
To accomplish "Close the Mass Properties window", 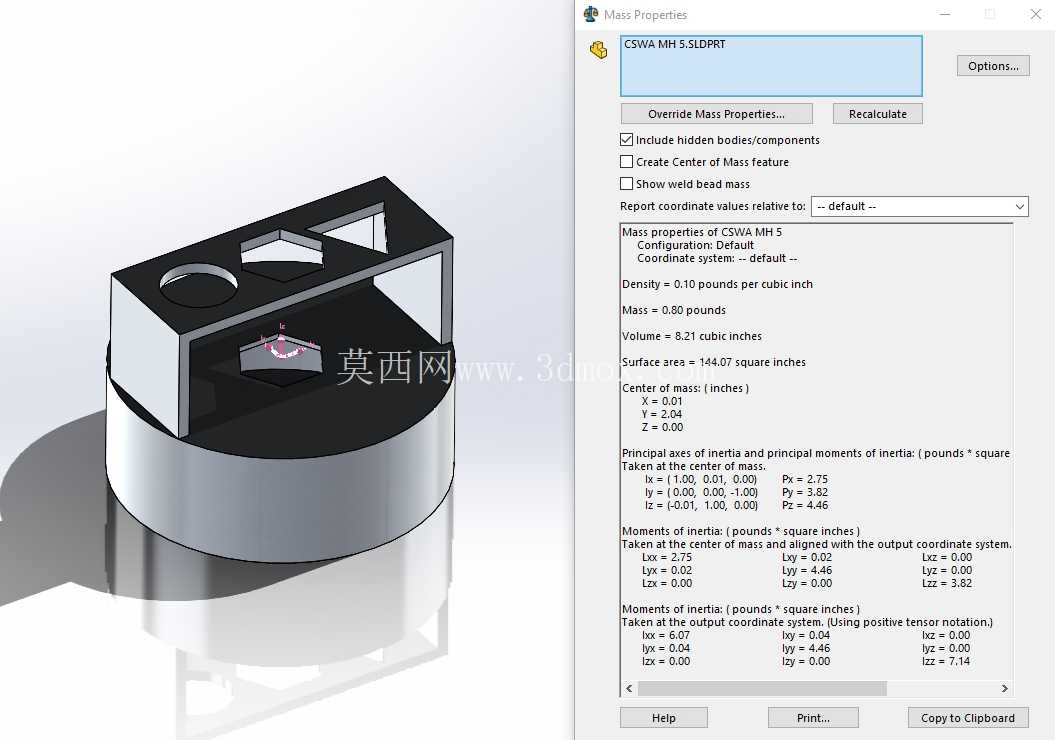I will (x=1035, y=14).
